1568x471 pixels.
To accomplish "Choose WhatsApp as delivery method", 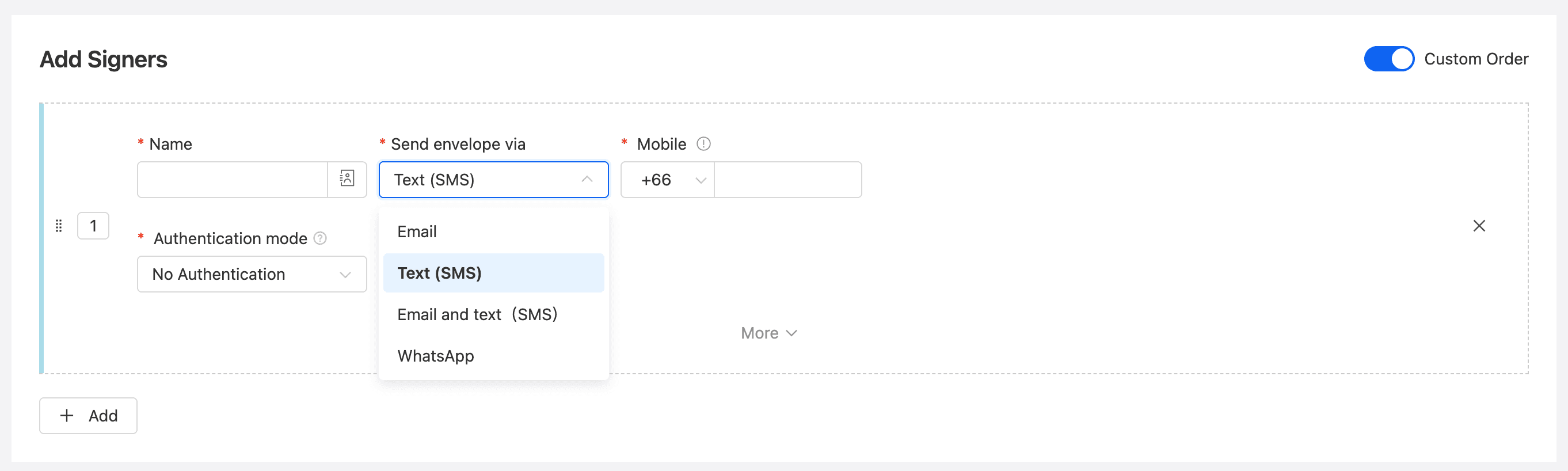I will [435, 356].
